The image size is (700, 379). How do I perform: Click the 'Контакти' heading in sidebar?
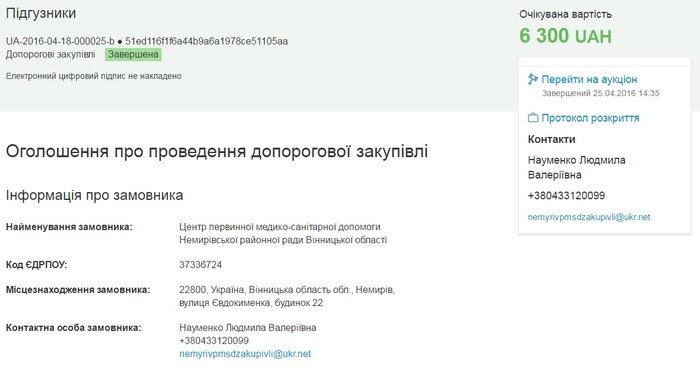551,139
